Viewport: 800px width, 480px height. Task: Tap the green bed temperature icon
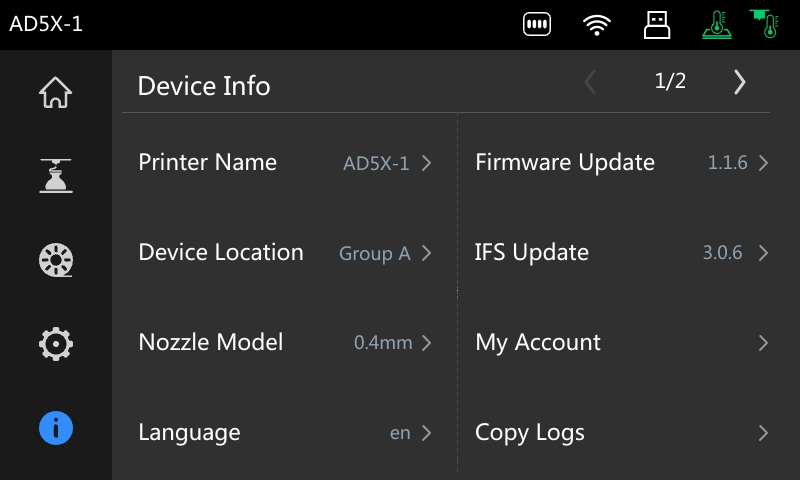pyautogui.click(x=717, y=24)
